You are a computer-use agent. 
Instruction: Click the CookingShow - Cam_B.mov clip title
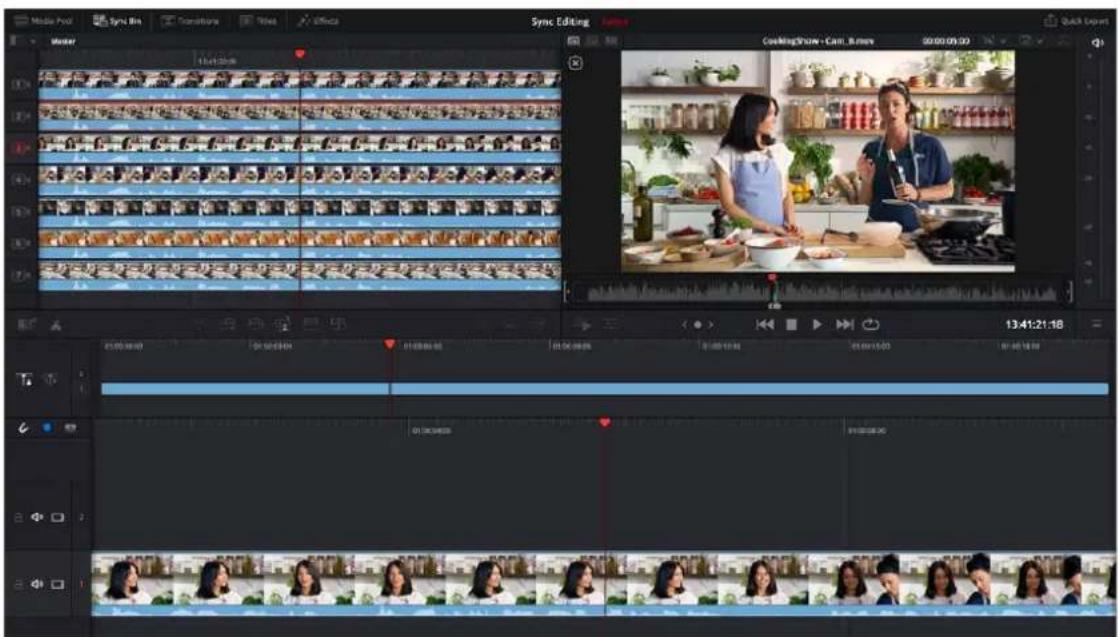(818, 41)
